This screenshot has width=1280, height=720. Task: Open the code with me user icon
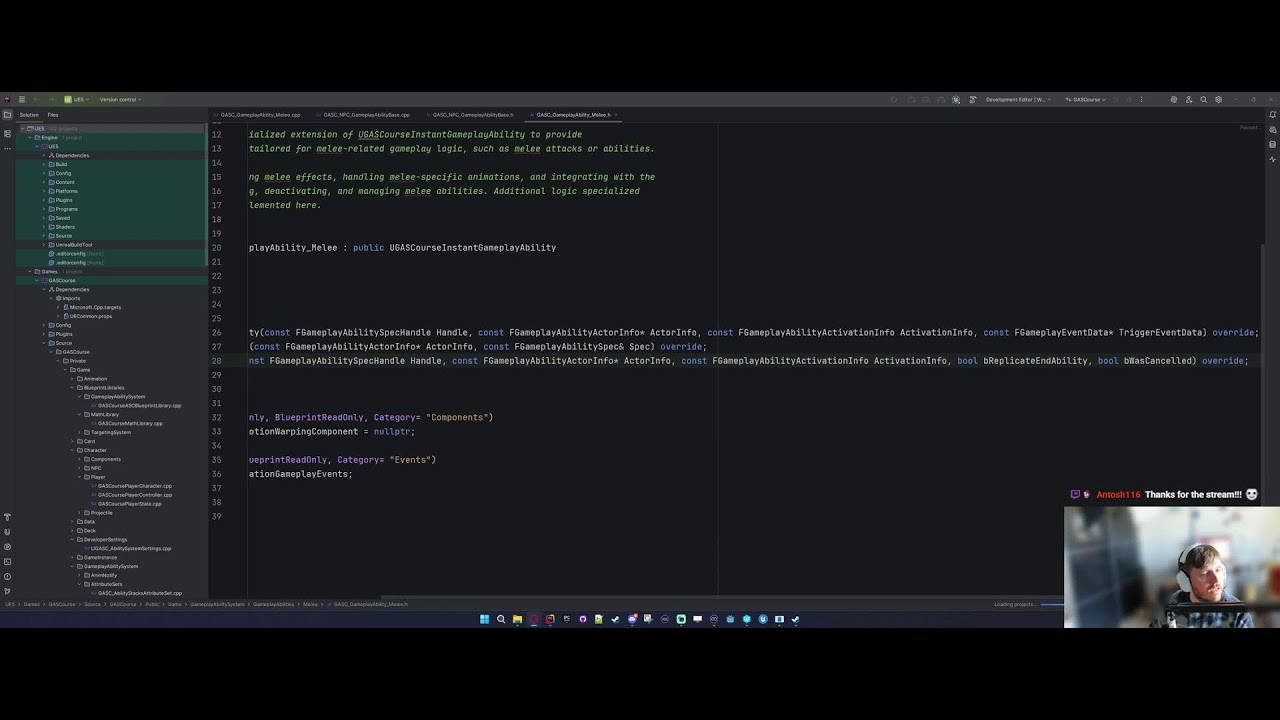point(1188,100)
